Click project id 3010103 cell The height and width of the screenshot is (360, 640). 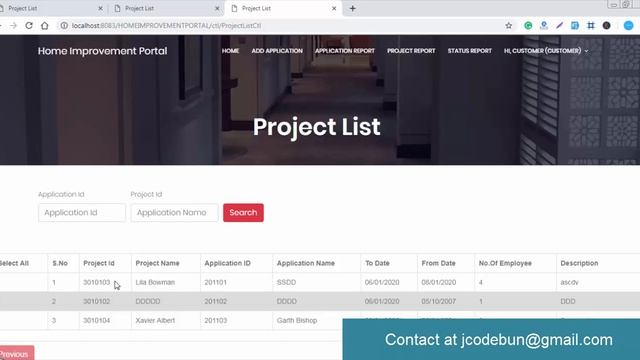[97, 282]
